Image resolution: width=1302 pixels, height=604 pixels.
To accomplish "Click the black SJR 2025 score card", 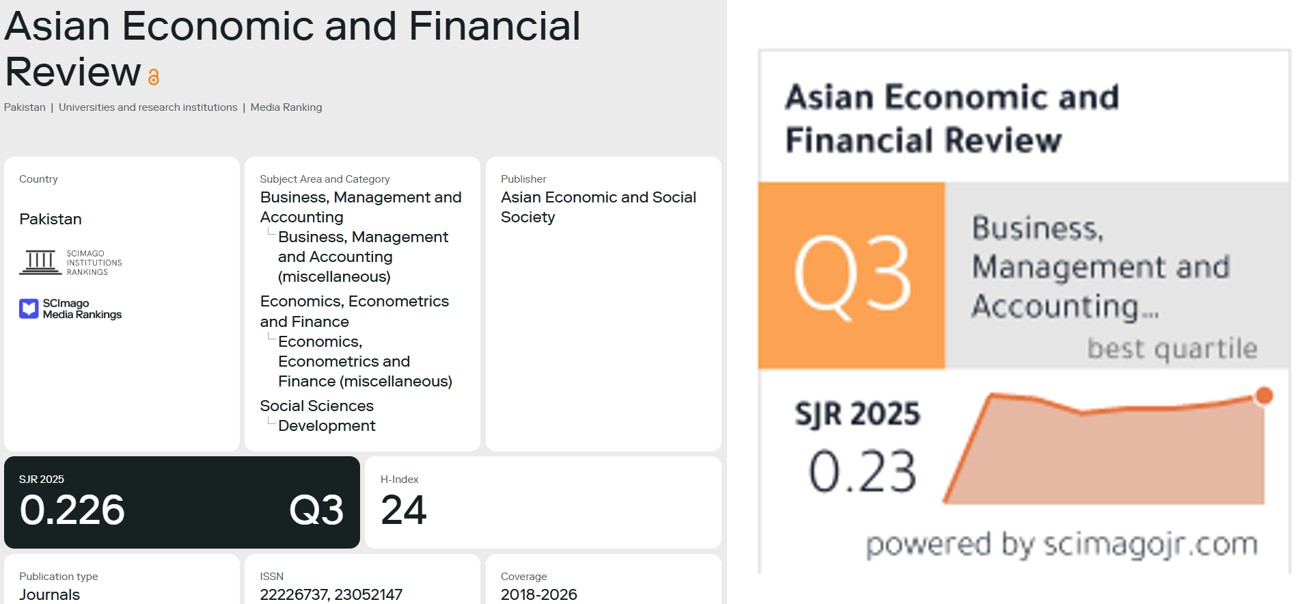I will pos(182,503).
